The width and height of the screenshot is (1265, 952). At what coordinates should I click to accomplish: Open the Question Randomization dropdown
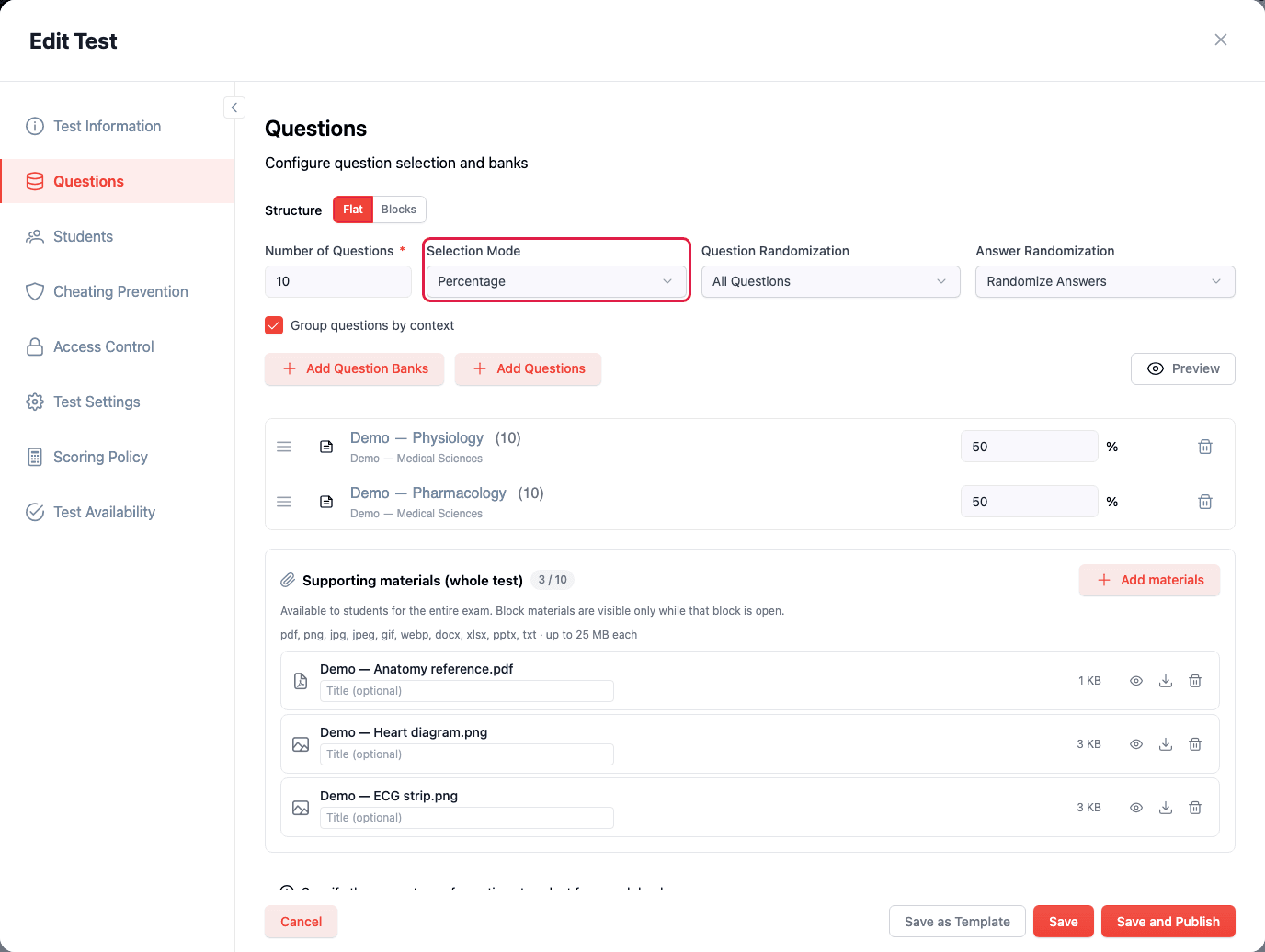coord(831,281)
